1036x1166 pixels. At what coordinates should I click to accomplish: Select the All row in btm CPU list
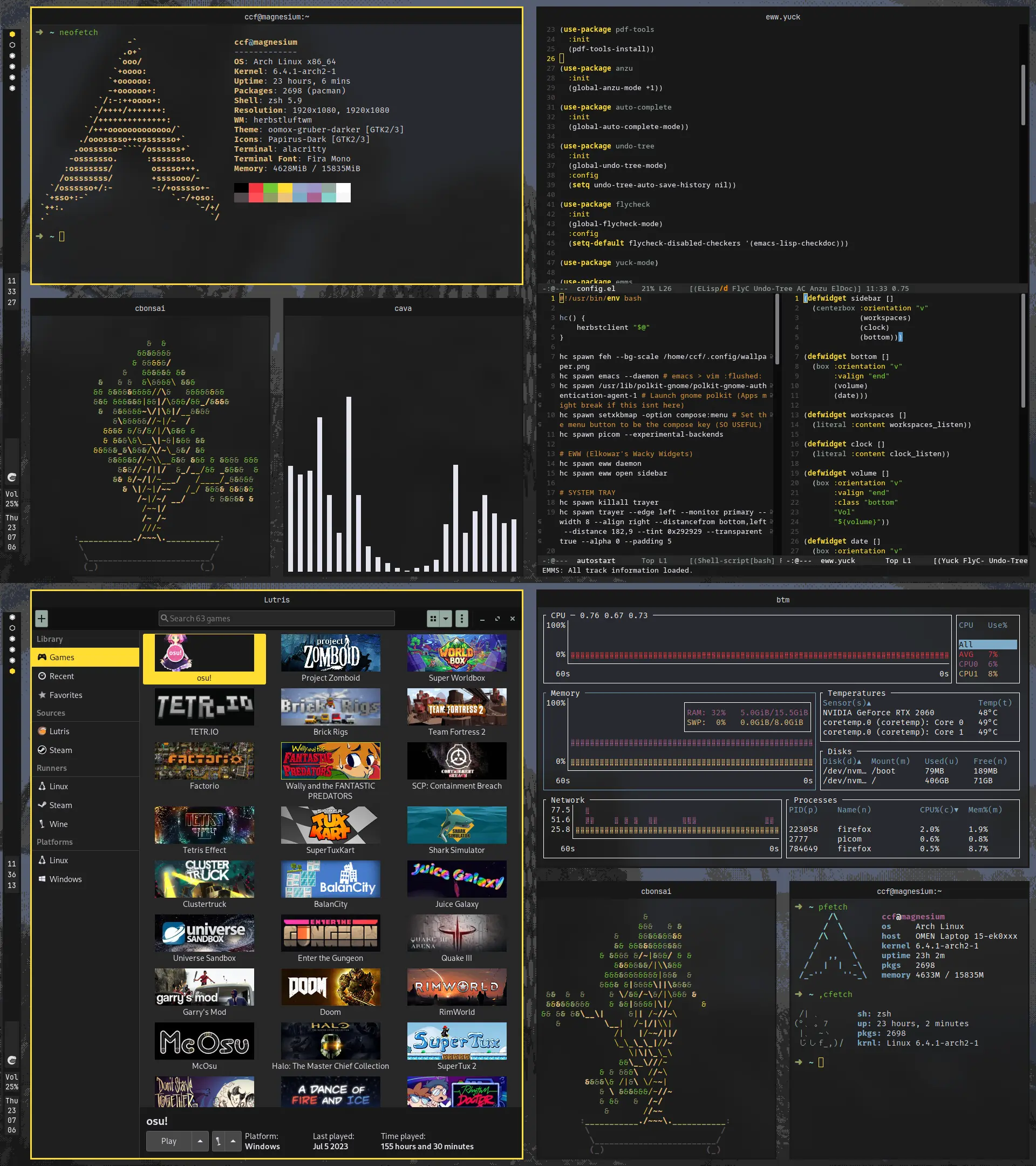point(987,645)
